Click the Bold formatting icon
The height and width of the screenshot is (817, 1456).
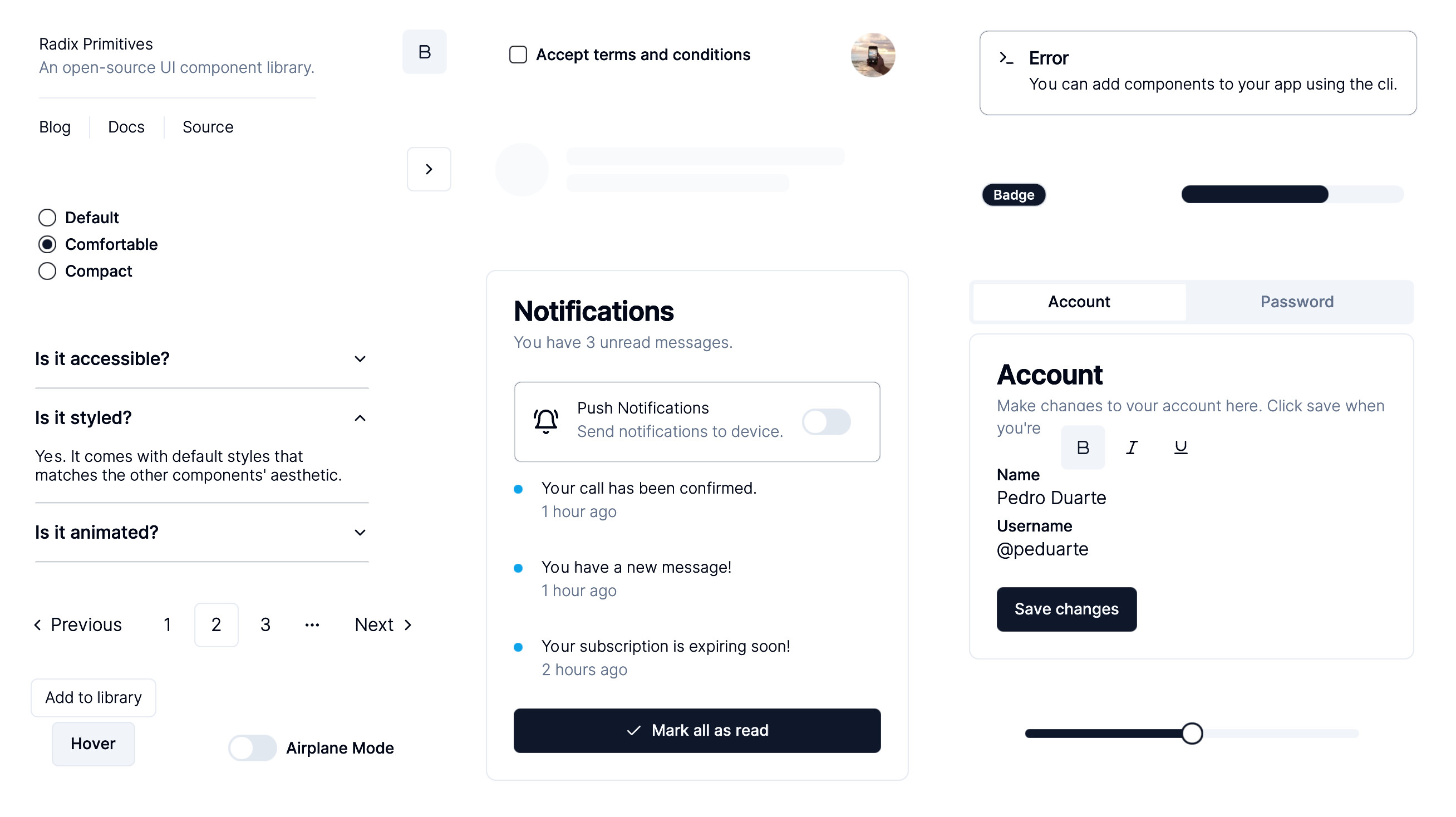coord(1082,447)
